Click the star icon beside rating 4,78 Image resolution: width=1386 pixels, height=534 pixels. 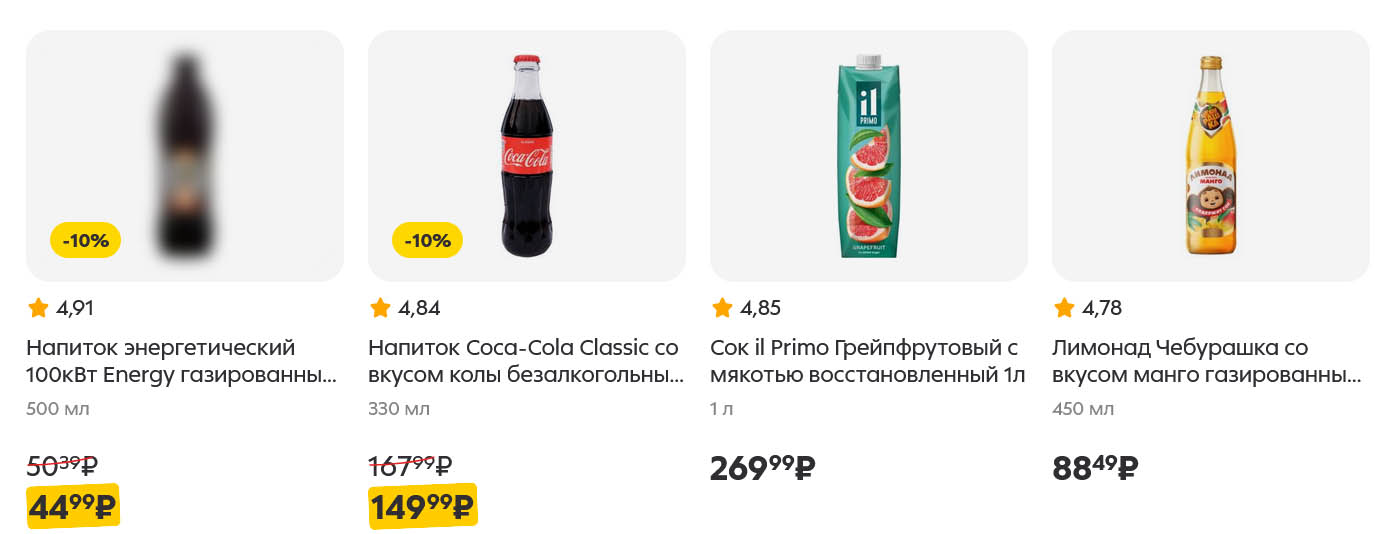1064,308
